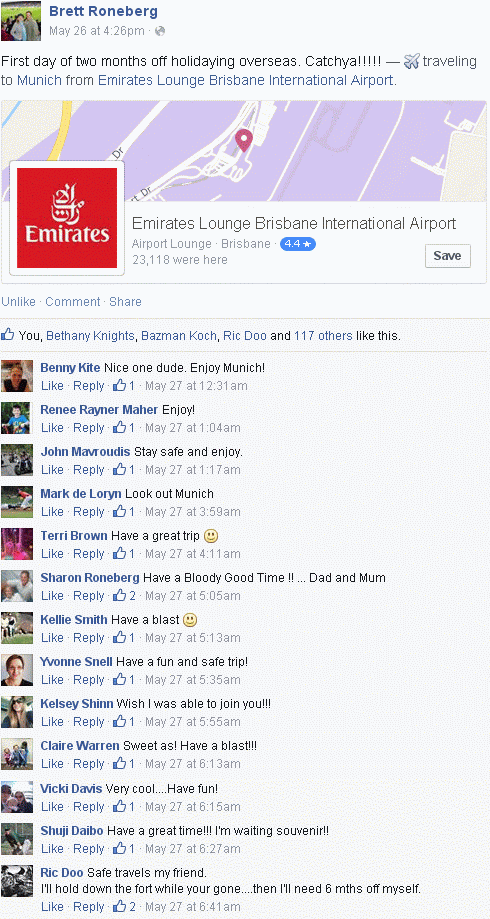Save the Emirates Lounge place

[x=447, y=256]
